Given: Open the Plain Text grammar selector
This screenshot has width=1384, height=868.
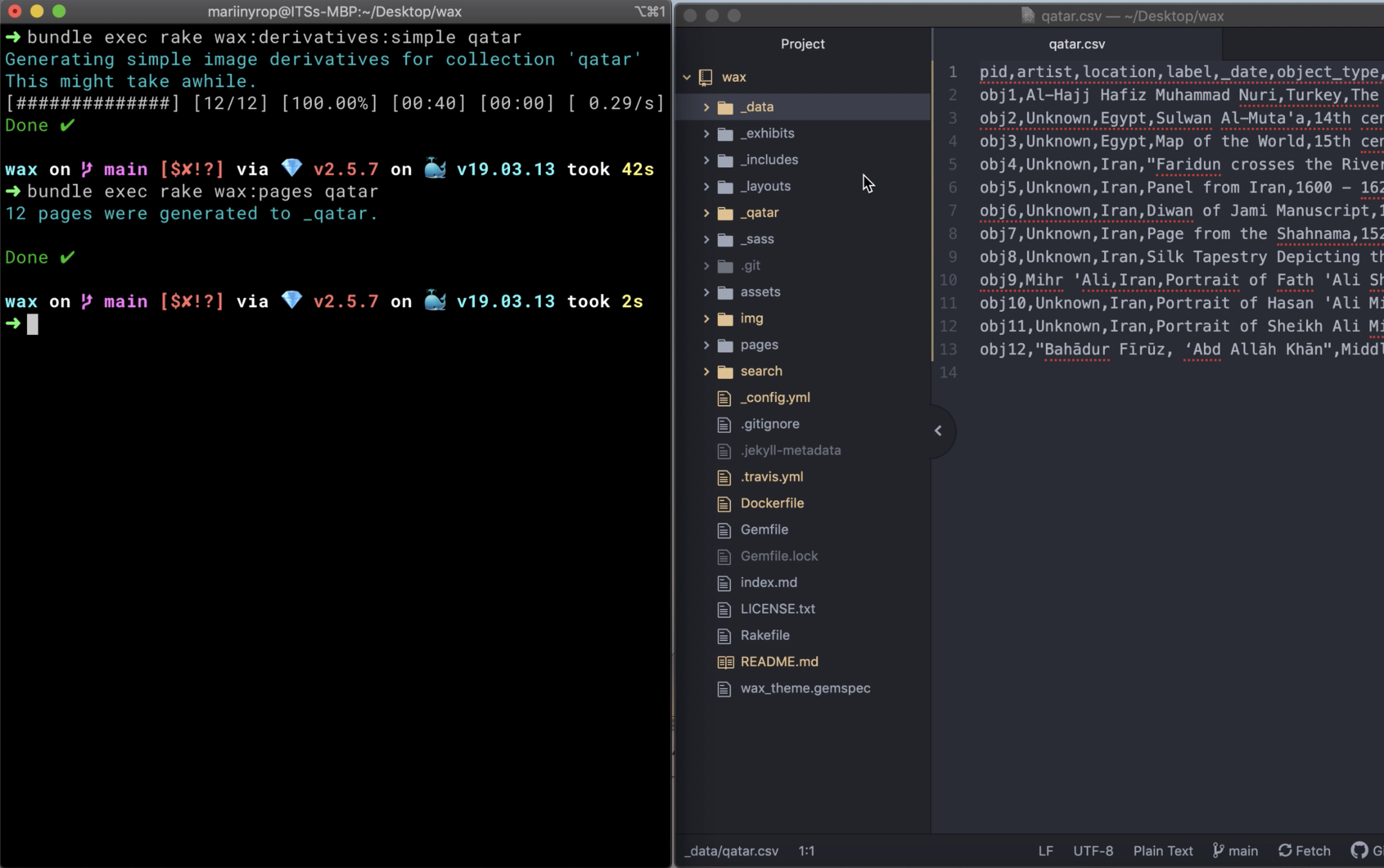Looking at the screenshot, I should (x=1162, y=851).
